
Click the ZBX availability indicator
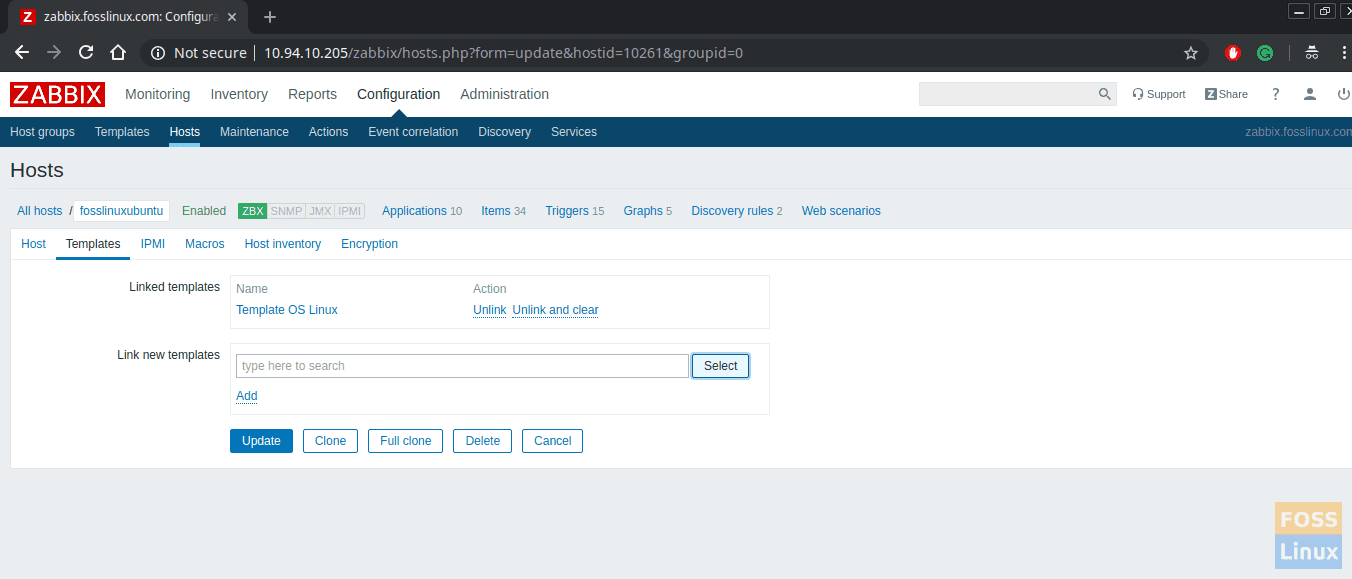(x=252, y=211)
